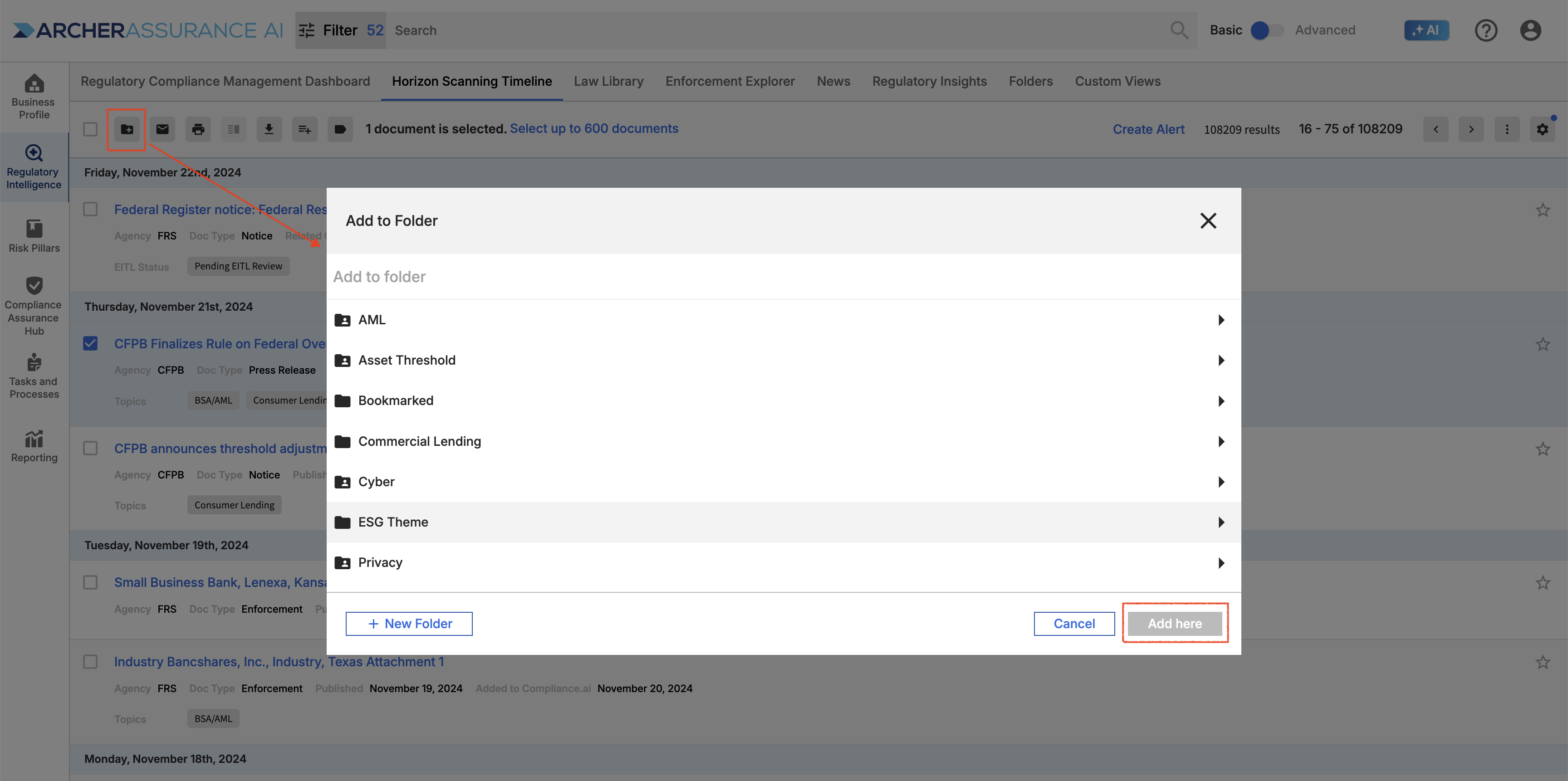Select the Privacy folder row
The width and height of the screenshot is (1568, 781).
(x=784, y=563)
